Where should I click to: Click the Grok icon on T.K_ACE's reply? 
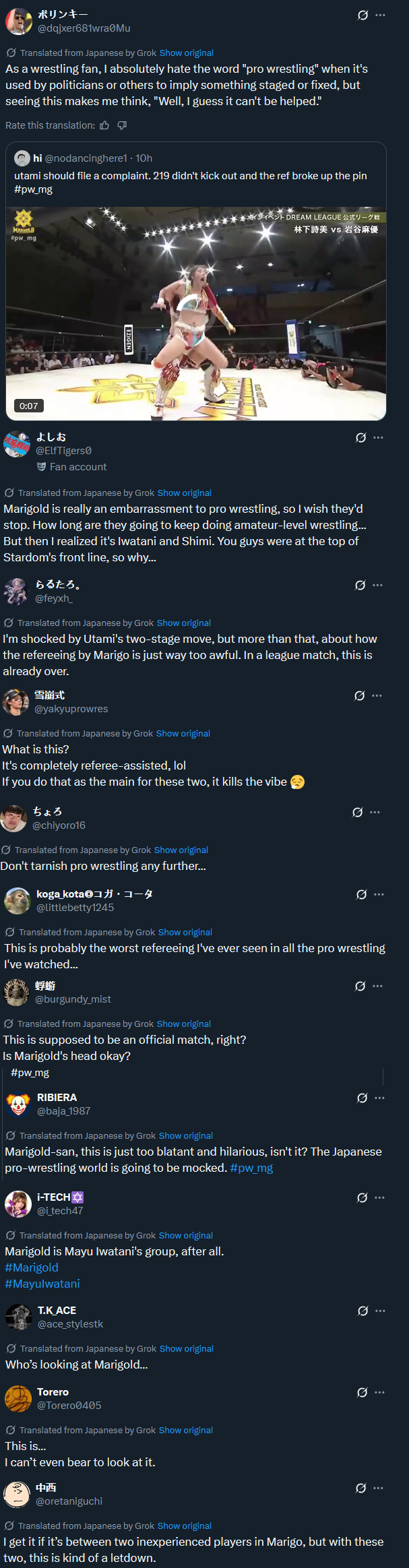(x=363, y=1311)
